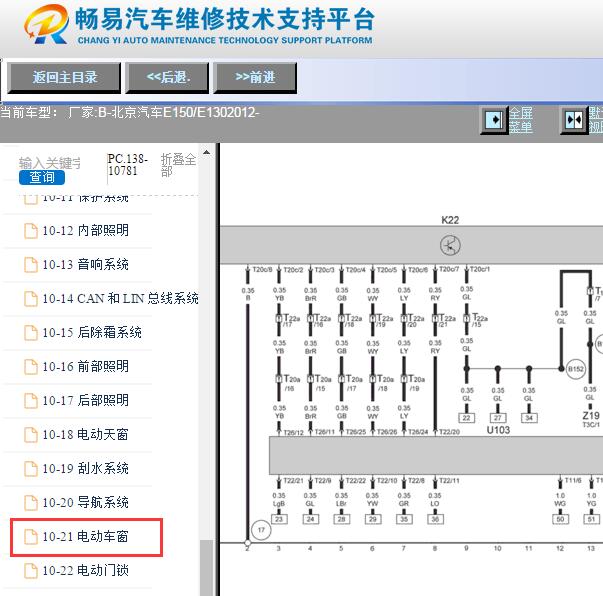Click document icon of 10-13 音响系统

[31, 265]
